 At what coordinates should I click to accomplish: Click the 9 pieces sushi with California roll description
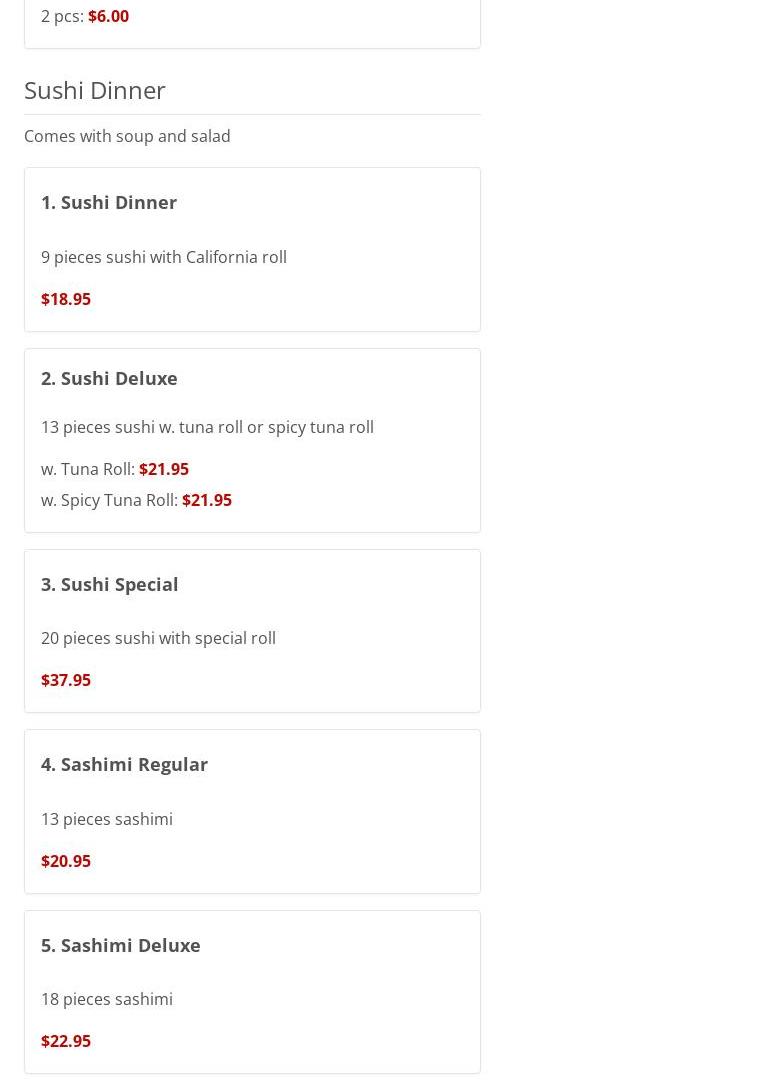(x=164, y=257)
